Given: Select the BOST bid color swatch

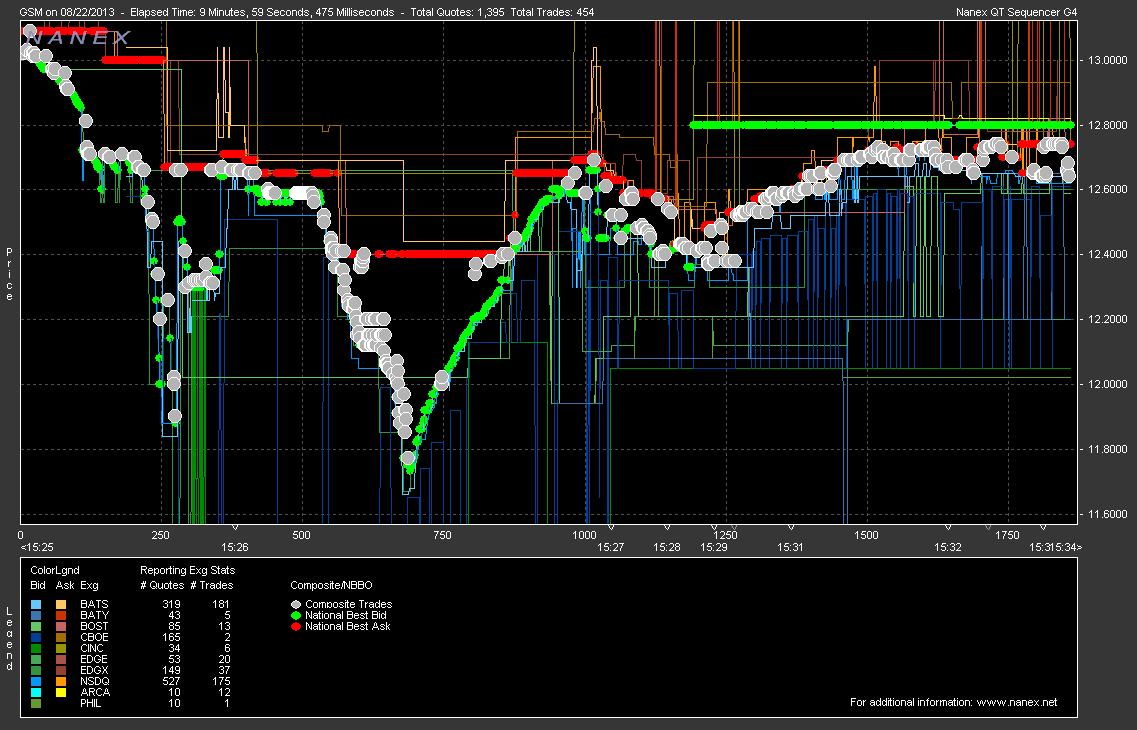Looking at the screenshot, I should click(x=37, y=626).
